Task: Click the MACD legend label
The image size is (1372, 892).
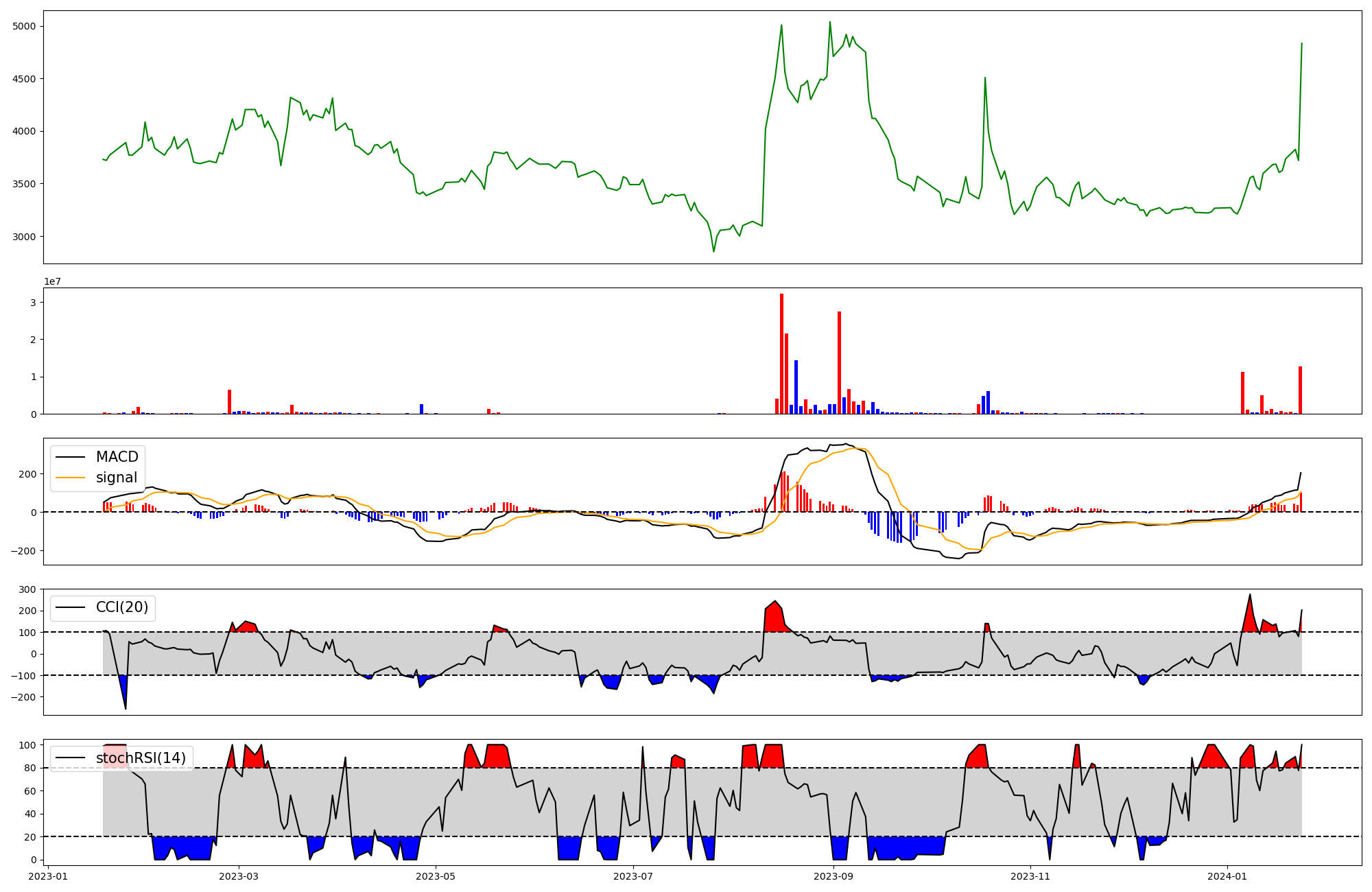Action: point(117,457)
